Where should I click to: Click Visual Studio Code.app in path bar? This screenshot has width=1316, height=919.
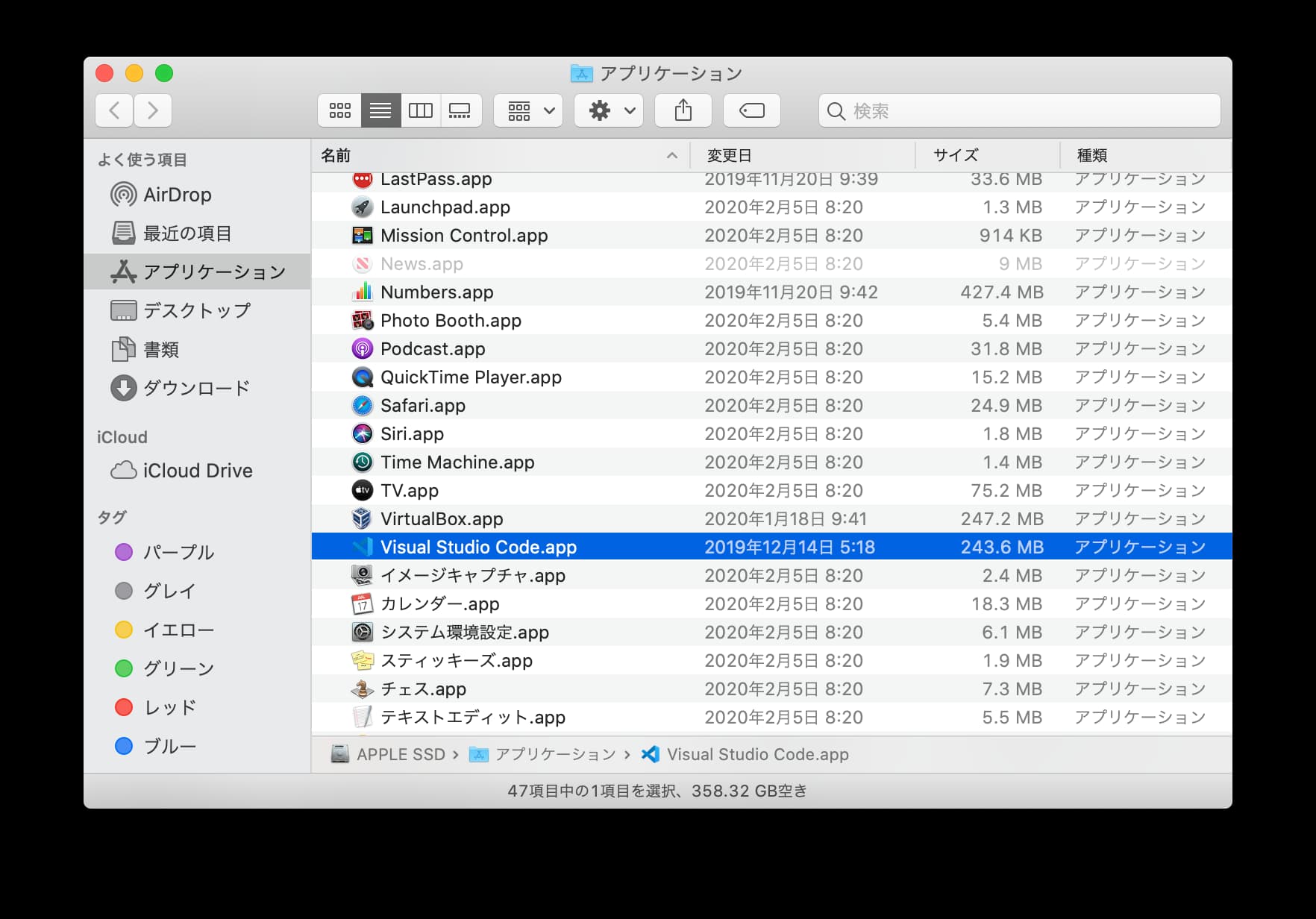745,755
